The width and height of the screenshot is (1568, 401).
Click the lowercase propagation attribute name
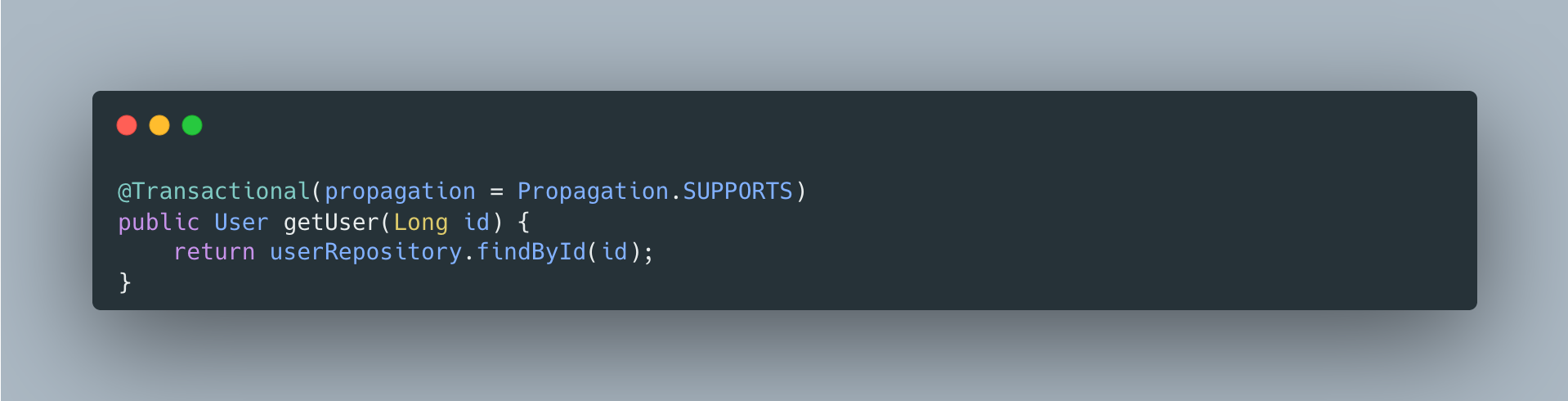(x=400, y=191)
